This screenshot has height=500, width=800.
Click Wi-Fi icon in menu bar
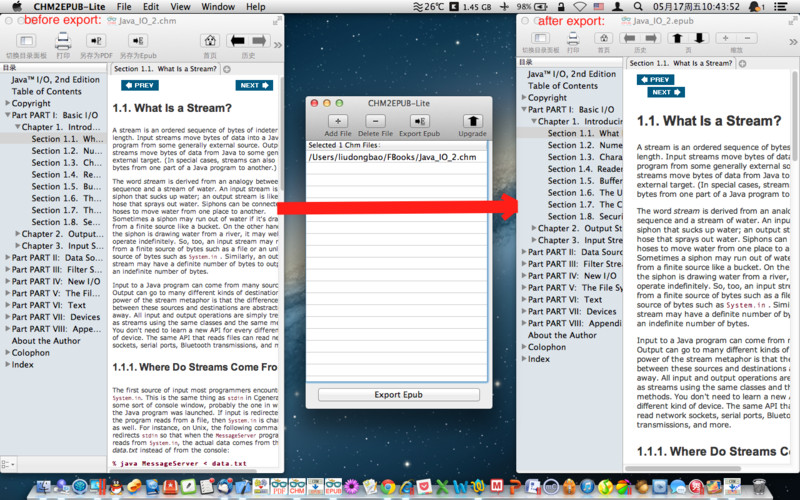coord(580,7)
